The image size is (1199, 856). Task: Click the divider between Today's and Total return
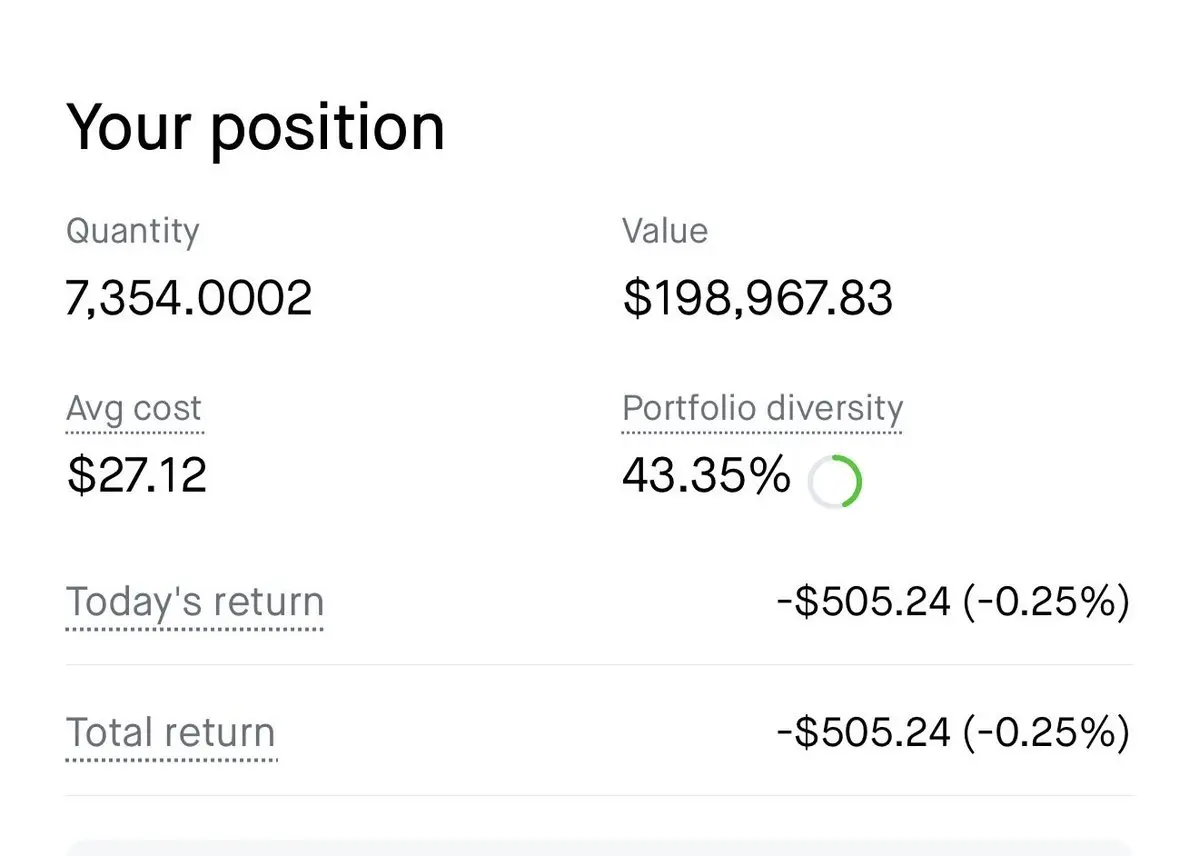coord(599,665)
